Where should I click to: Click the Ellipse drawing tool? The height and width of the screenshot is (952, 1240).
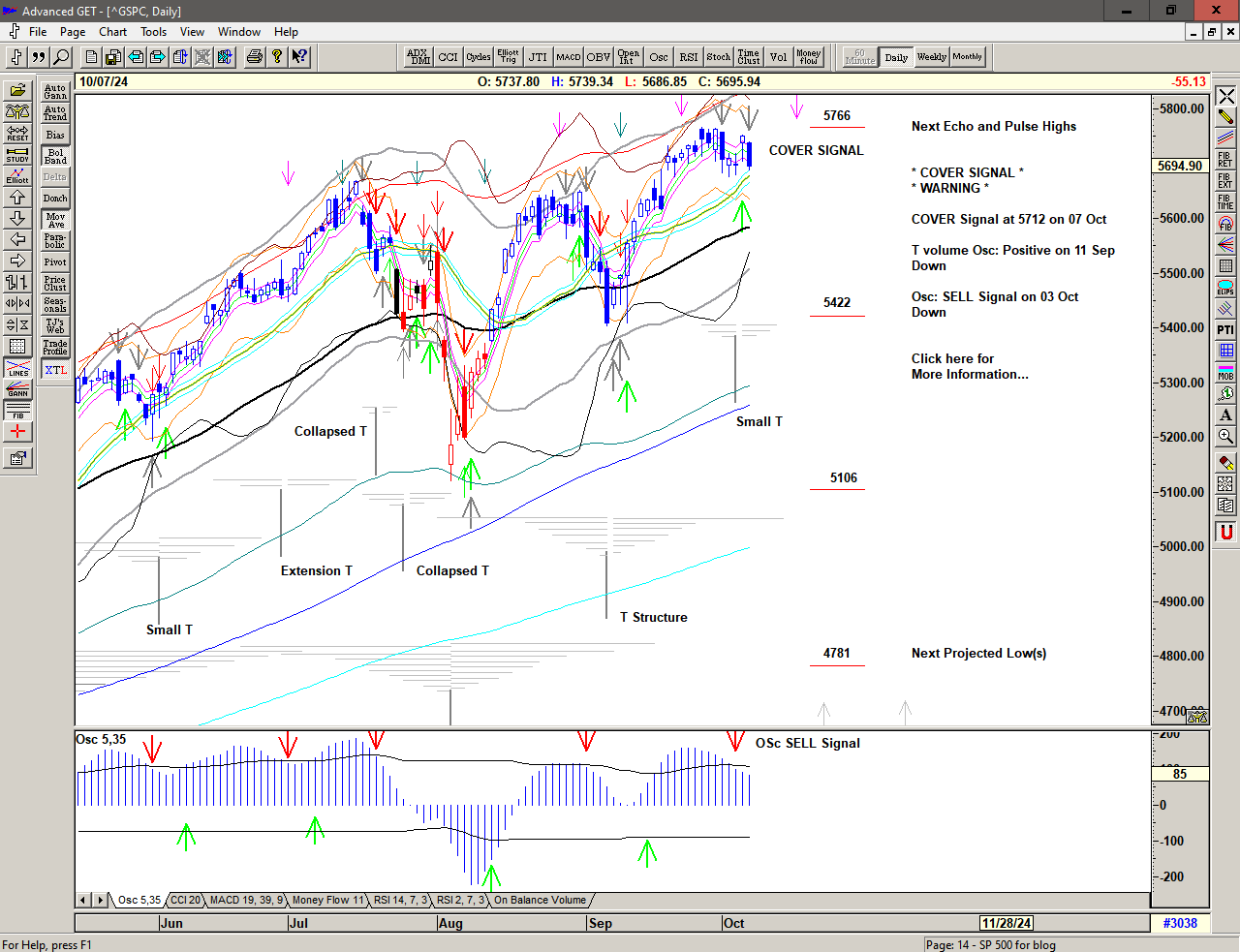click(1225, 288)
